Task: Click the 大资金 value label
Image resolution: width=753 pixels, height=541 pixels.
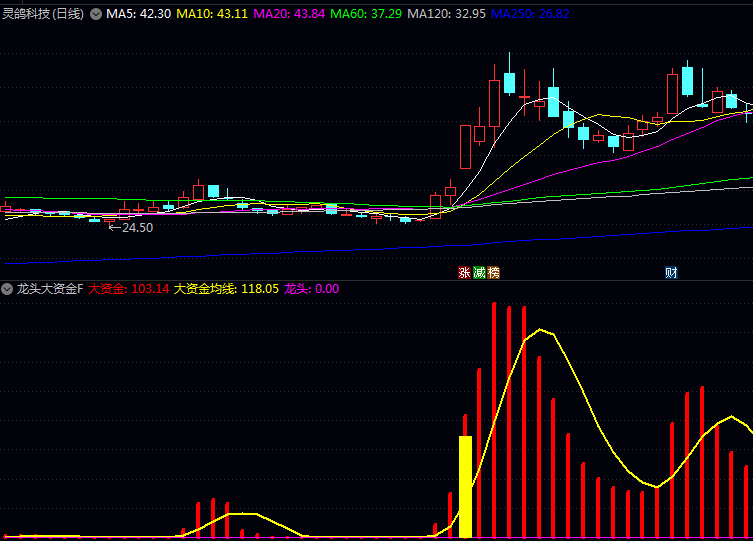Action: (x=128, y=289)
